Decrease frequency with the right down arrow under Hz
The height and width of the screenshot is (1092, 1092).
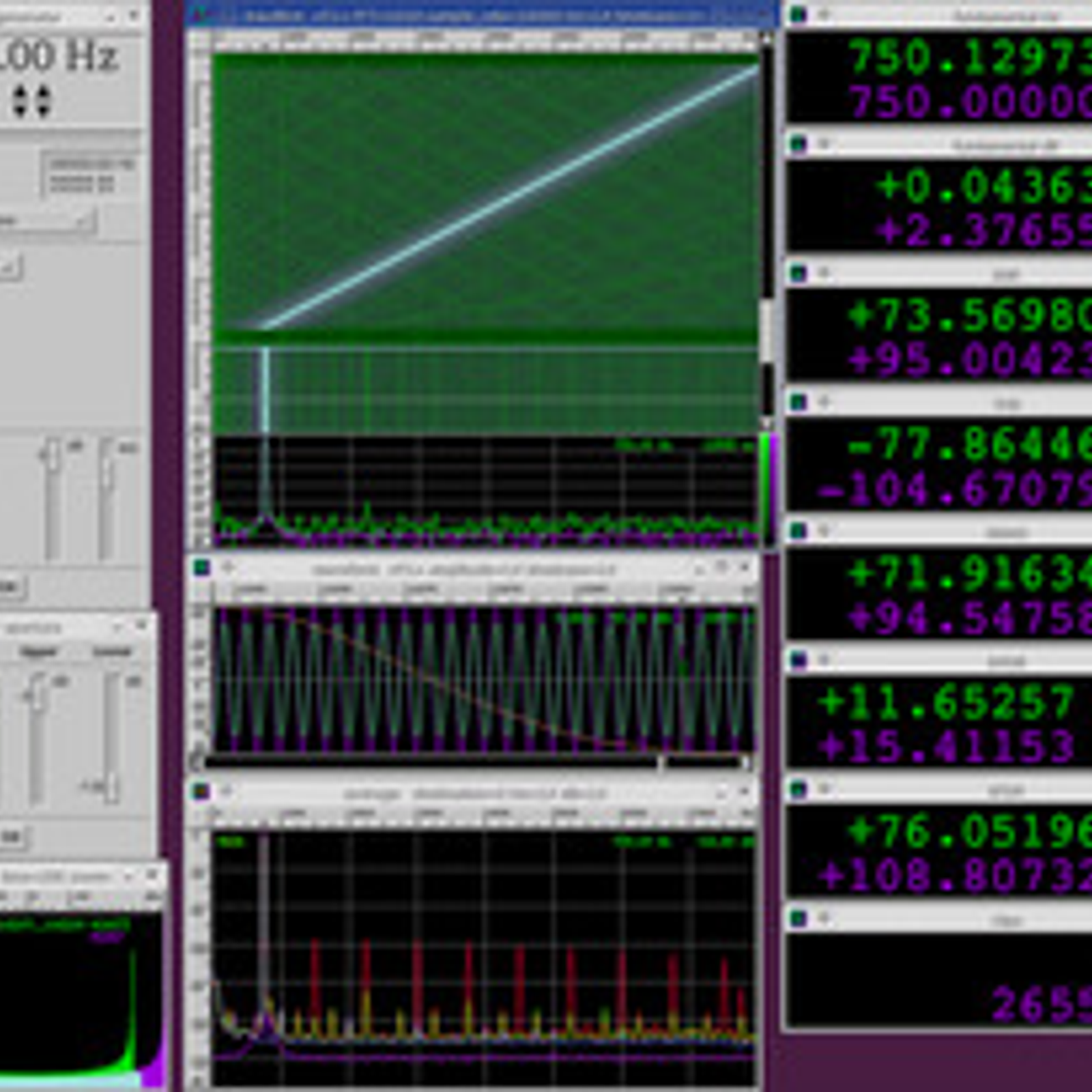pos(43,109)
